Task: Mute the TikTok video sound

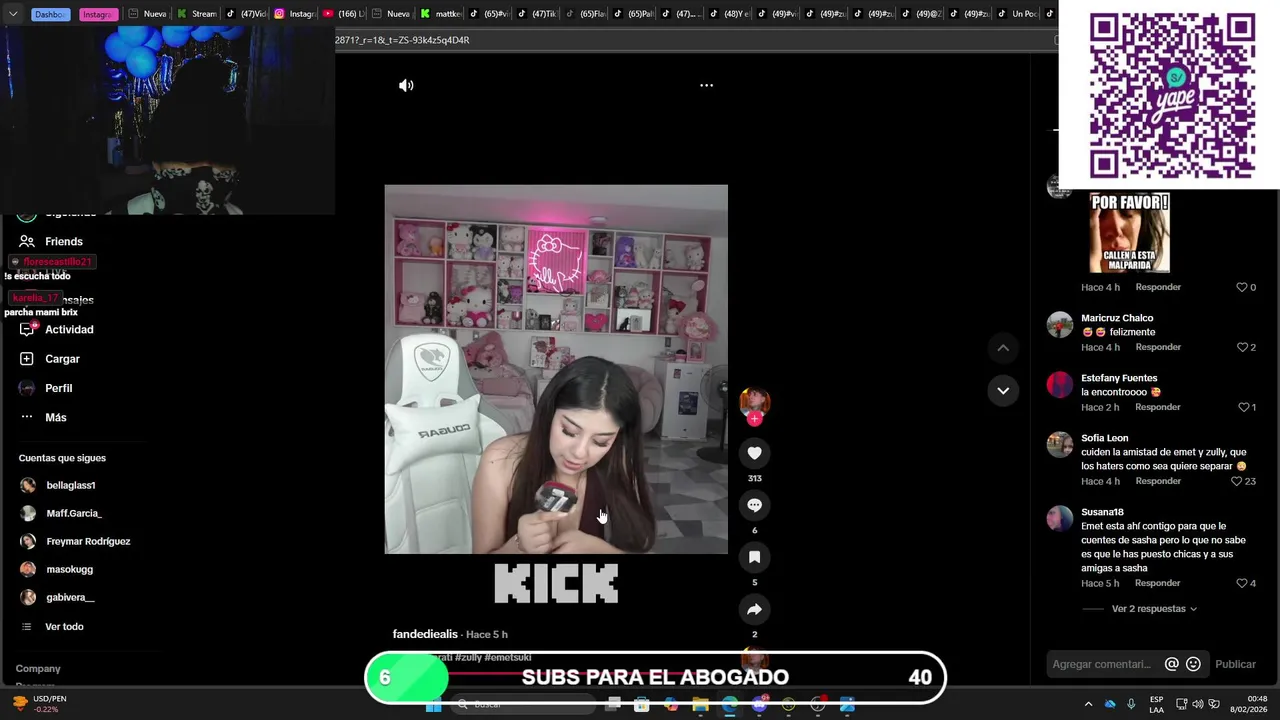Action: coord(406,86)
